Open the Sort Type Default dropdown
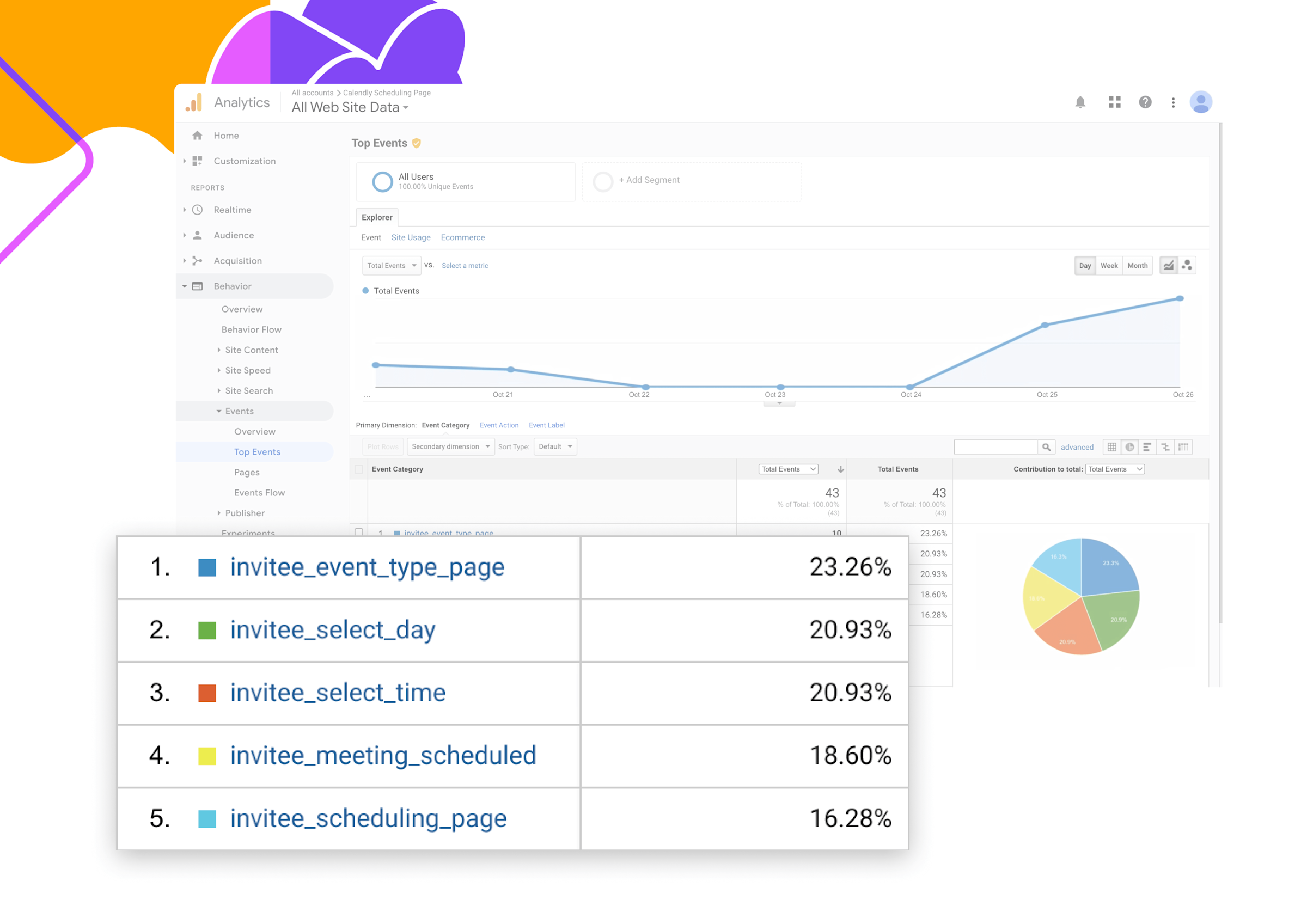This screenshot has width=1307, height=924. click(x=554, y=446)
